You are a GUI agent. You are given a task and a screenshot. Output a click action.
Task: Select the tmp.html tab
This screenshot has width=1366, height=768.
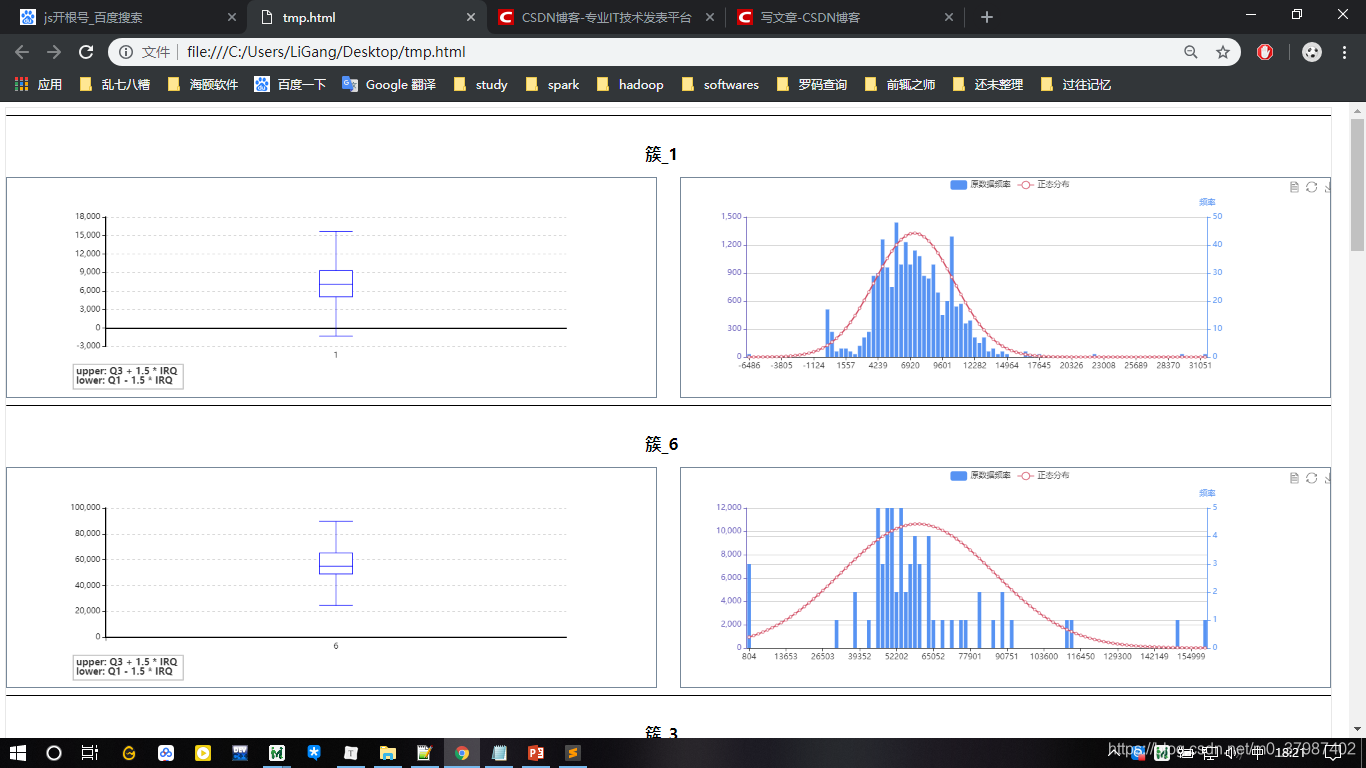click(x=366, y=17)
